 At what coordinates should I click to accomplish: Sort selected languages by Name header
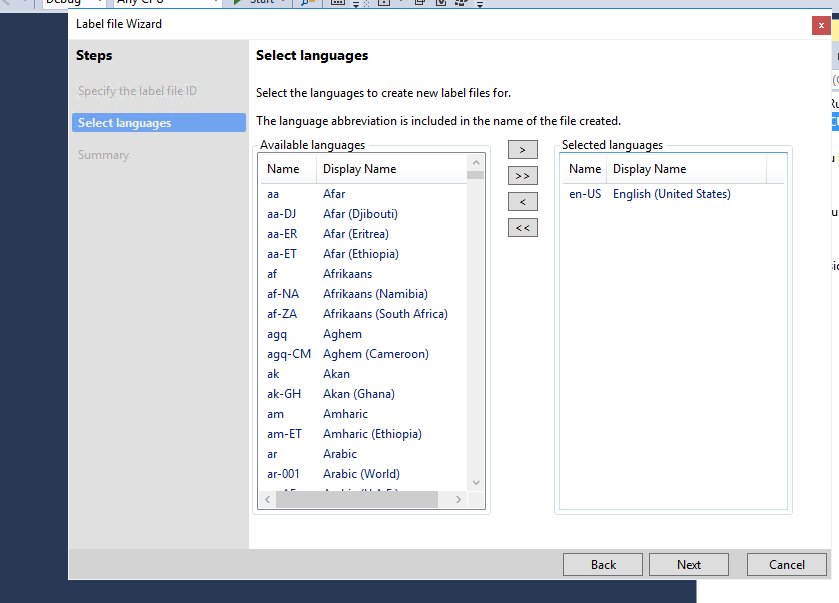coord(585,169)
